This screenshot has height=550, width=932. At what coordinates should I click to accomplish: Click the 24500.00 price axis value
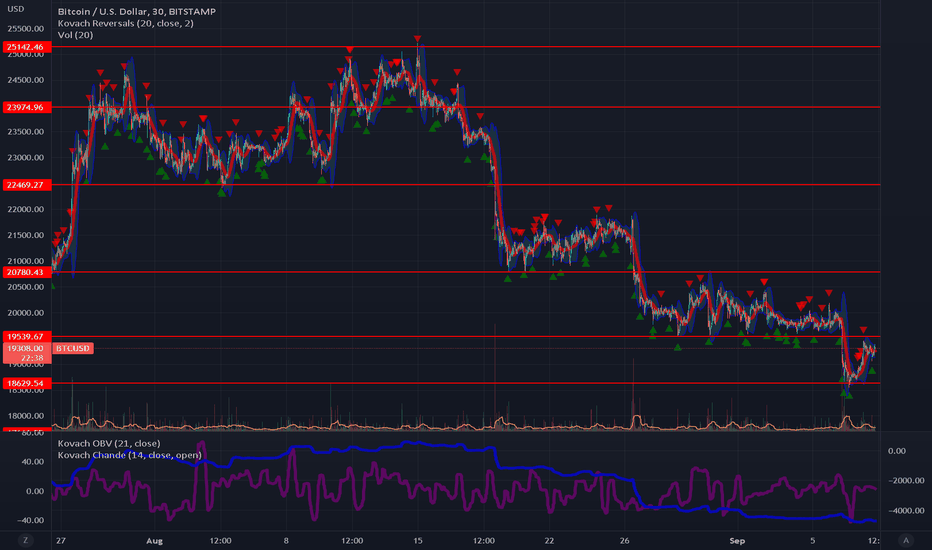coord(26,80)
